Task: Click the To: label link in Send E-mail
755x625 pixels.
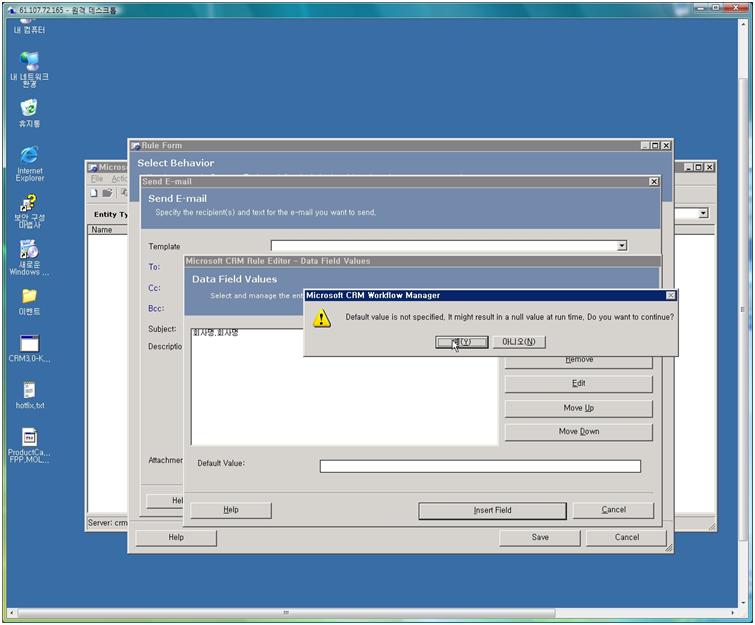Action: tap(154, 267)
